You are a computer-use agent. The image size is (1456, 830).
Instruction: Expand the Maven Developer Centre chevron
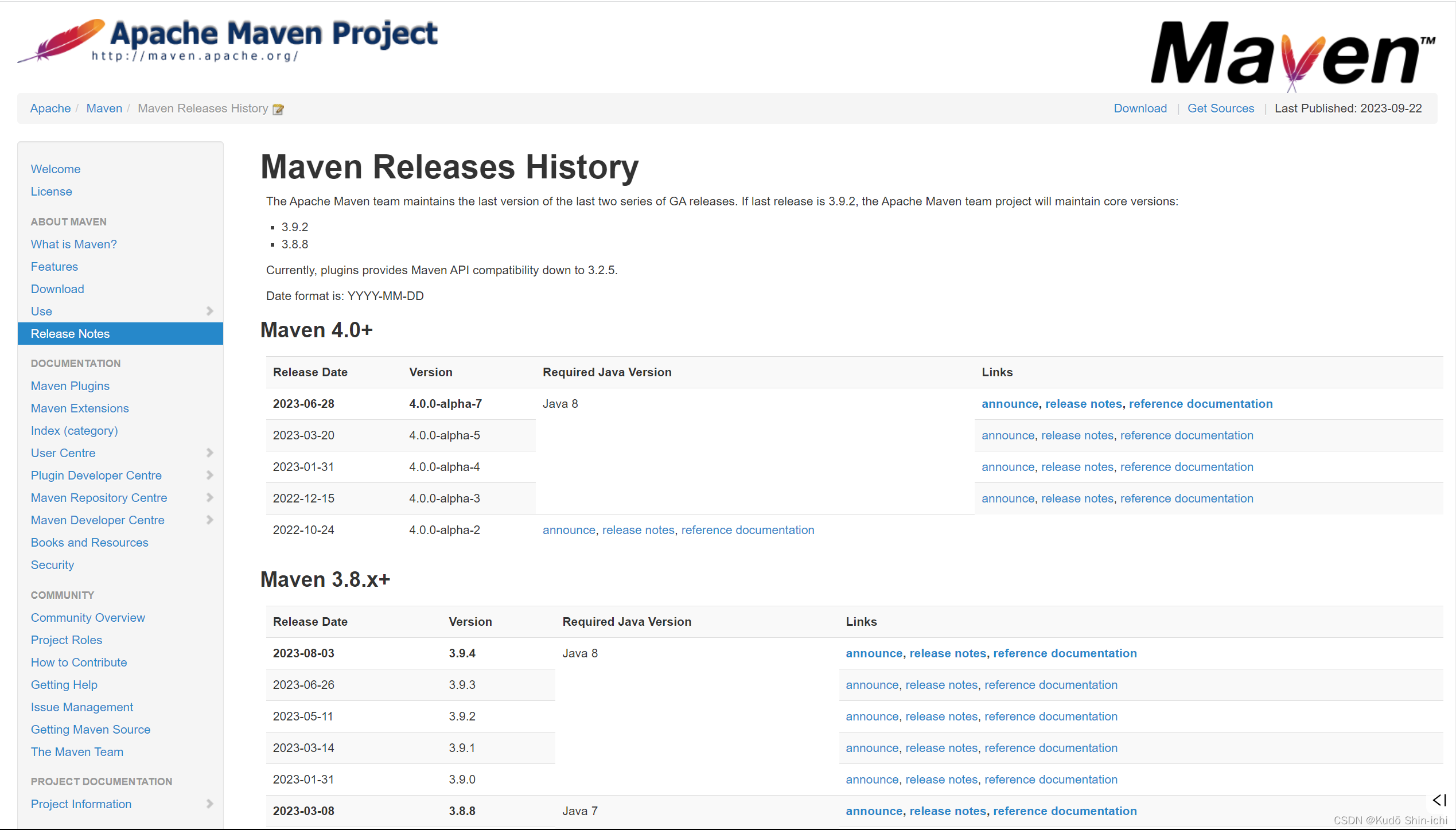pyautogui.click(x=209, y=520)
